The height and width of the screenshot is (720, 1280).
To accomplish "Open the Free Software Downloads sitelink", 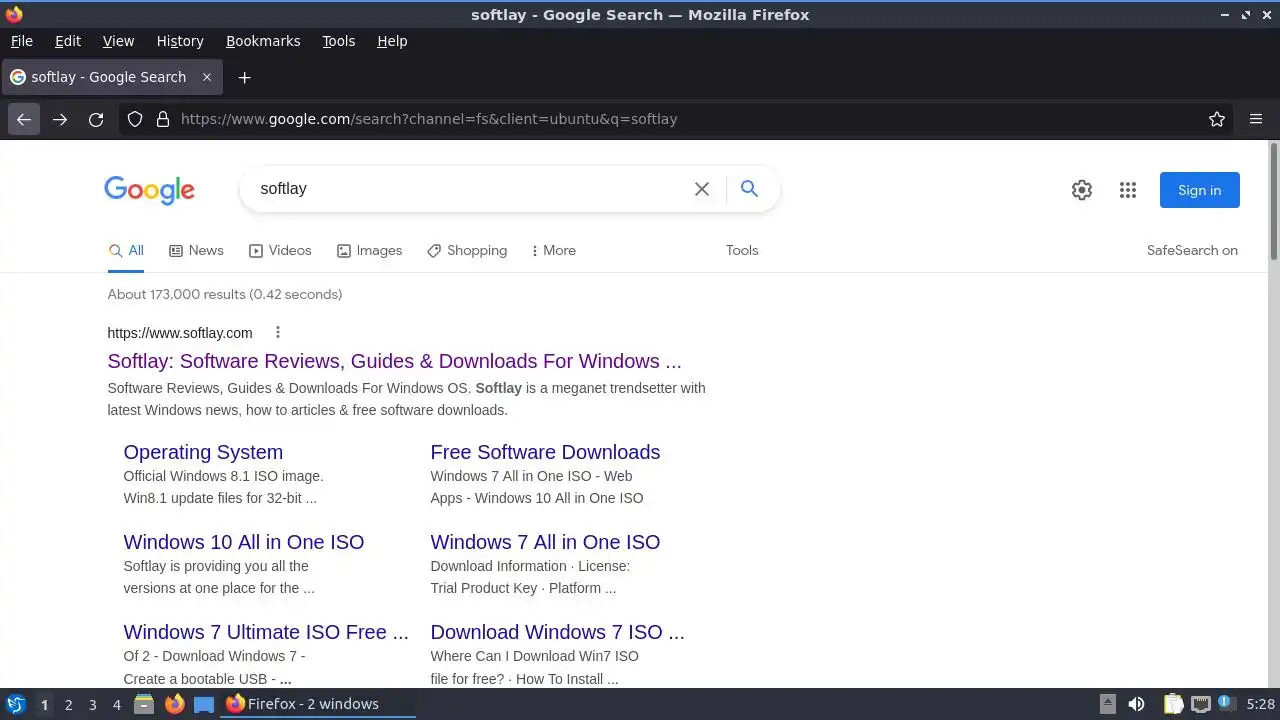I will pos(545,452).
